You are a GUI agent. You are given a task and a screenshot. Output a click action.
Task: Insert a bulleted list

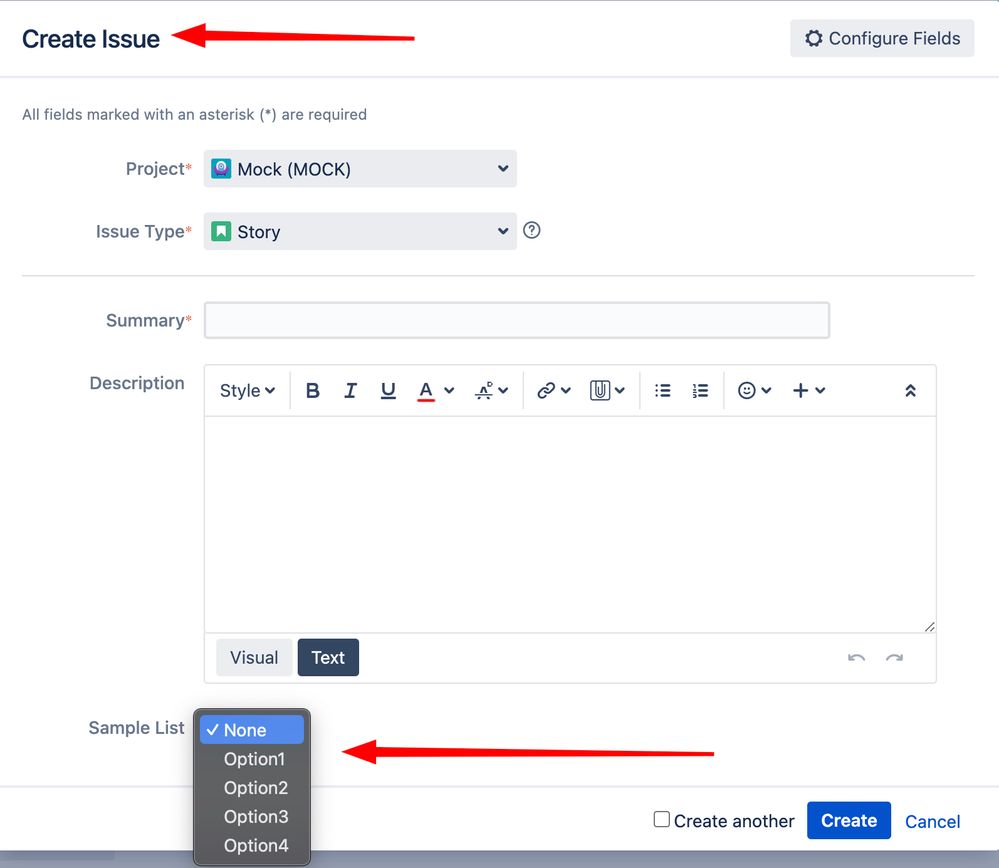[x=663, y=390]
